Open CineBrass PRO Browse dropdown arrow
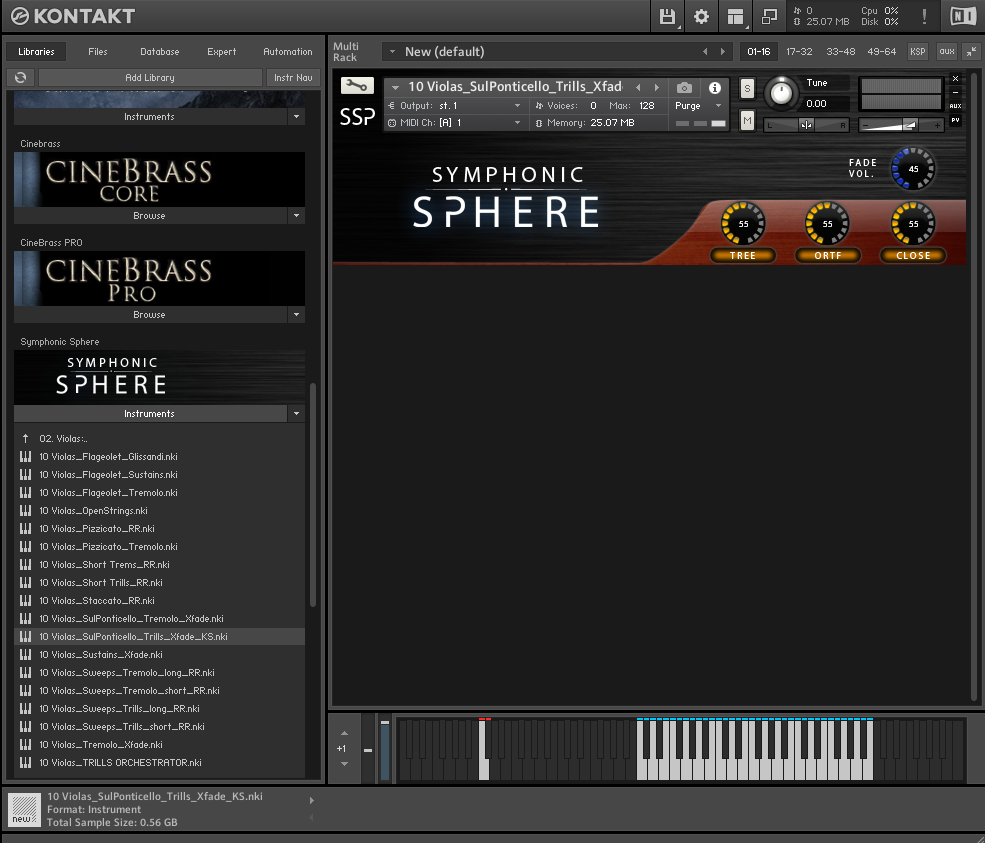The image size is (985, 843). pyautogui.click(x=297, y=315)
